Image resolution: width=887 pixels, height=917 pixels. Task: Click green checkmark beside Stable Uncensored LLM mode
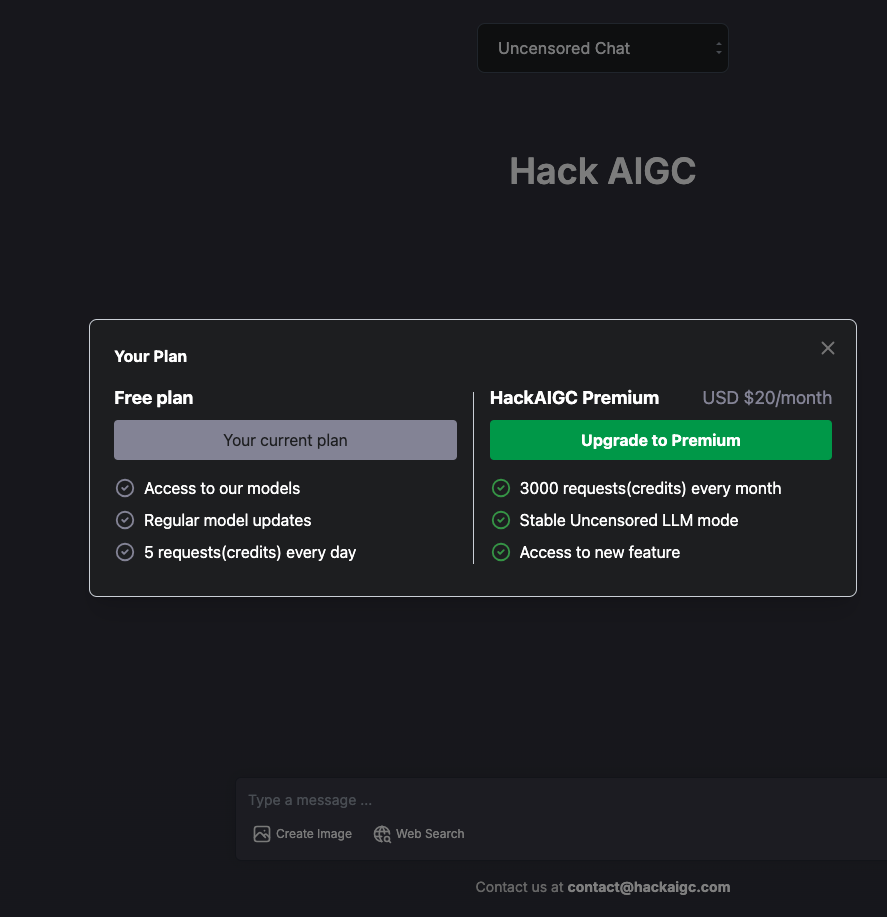tap(501, 520)
